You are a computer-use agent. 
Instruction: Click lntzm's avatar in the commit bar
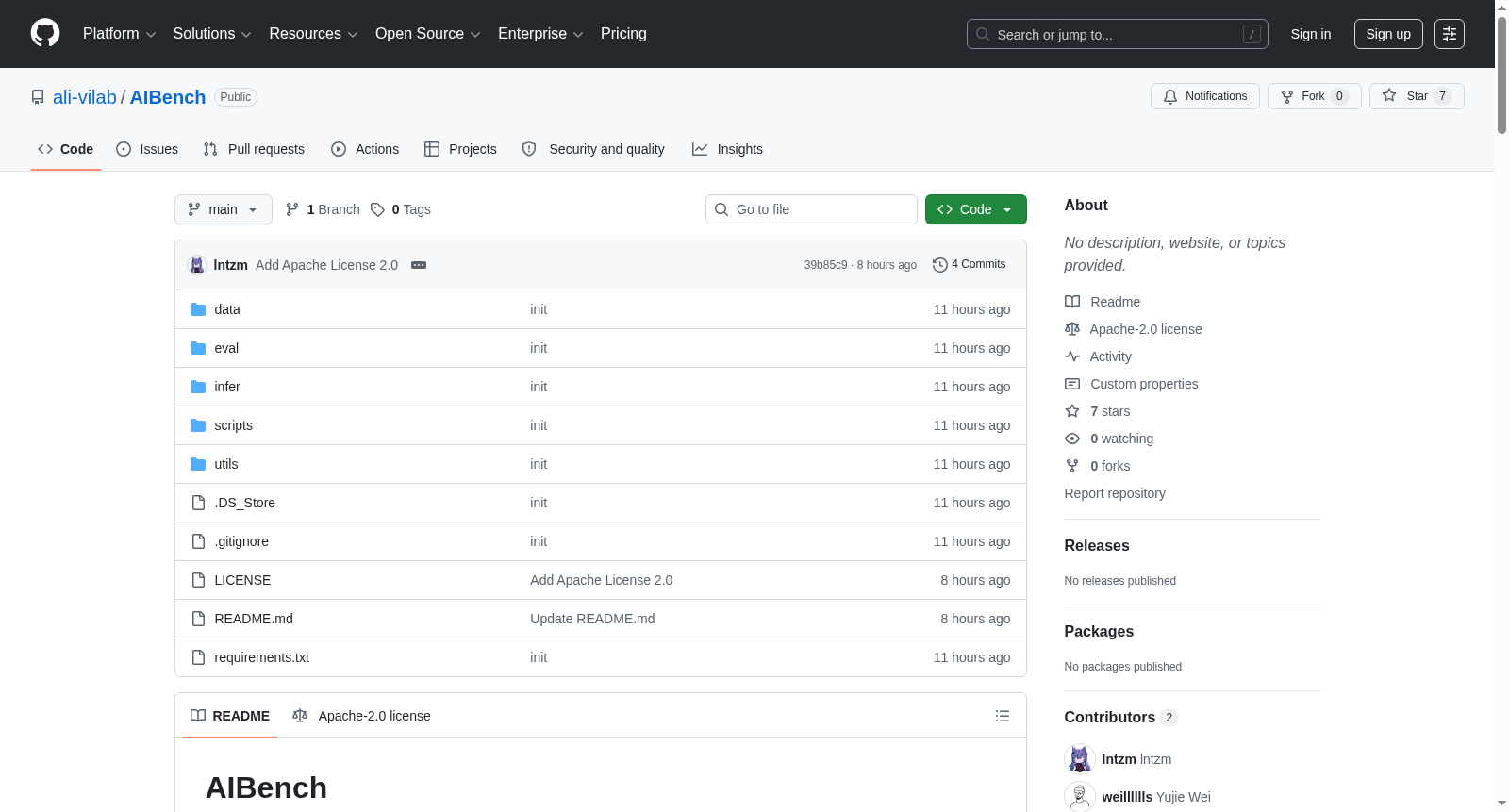pyautogui.click(x=197, y=265)
